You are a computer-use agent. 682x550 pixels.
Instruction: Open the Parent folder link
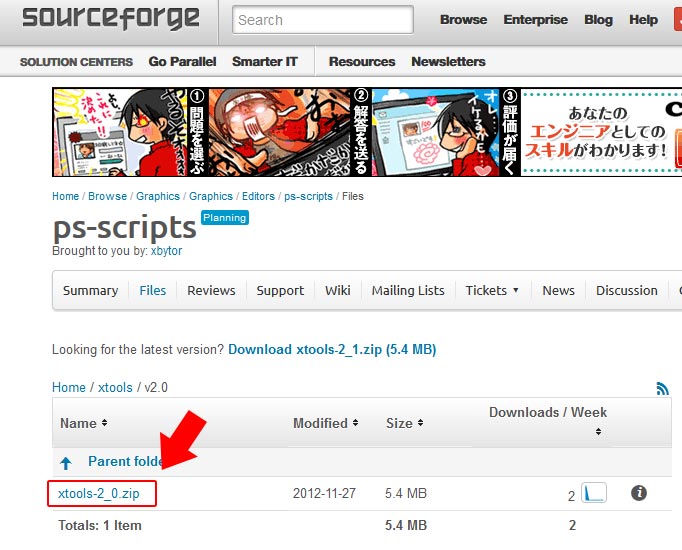pyautogui.click(x=126, y=461)
